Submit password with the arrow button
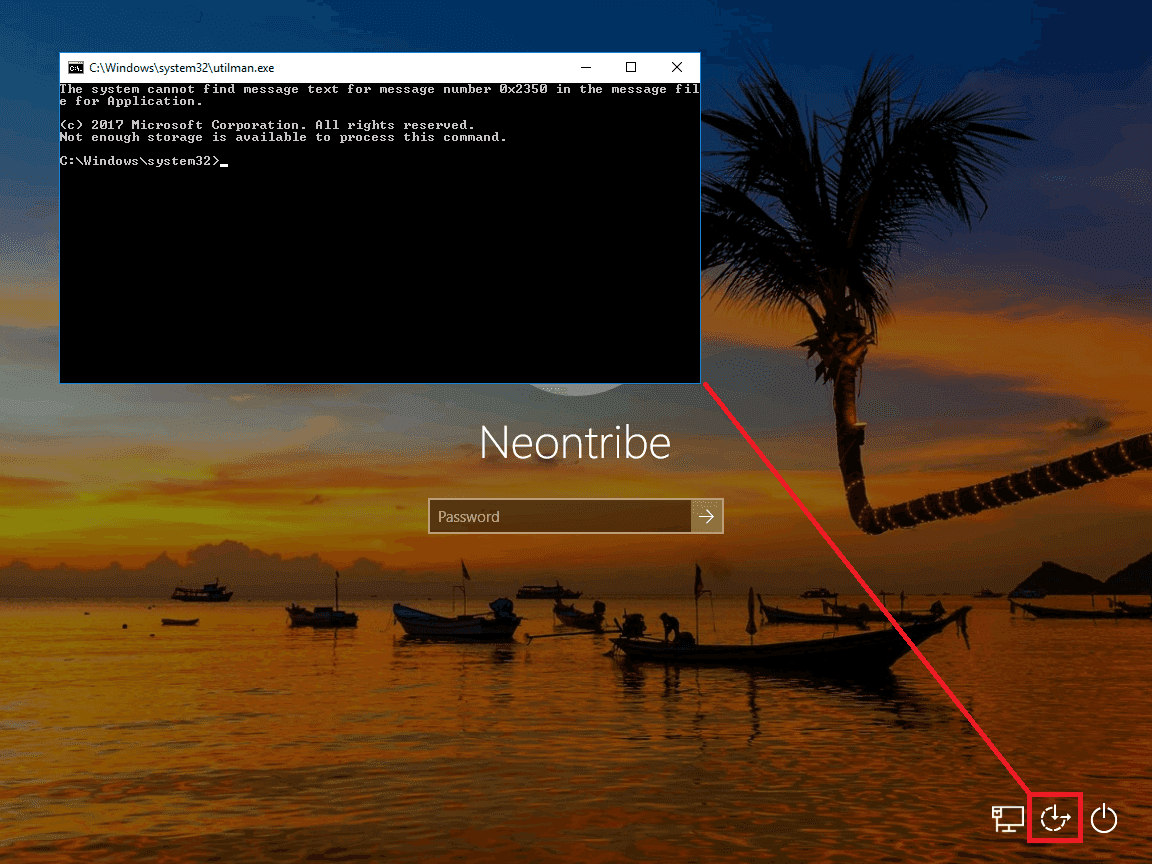Image resolution: width=1152 pixels, height=864 pixels. (x=706, y=516)
